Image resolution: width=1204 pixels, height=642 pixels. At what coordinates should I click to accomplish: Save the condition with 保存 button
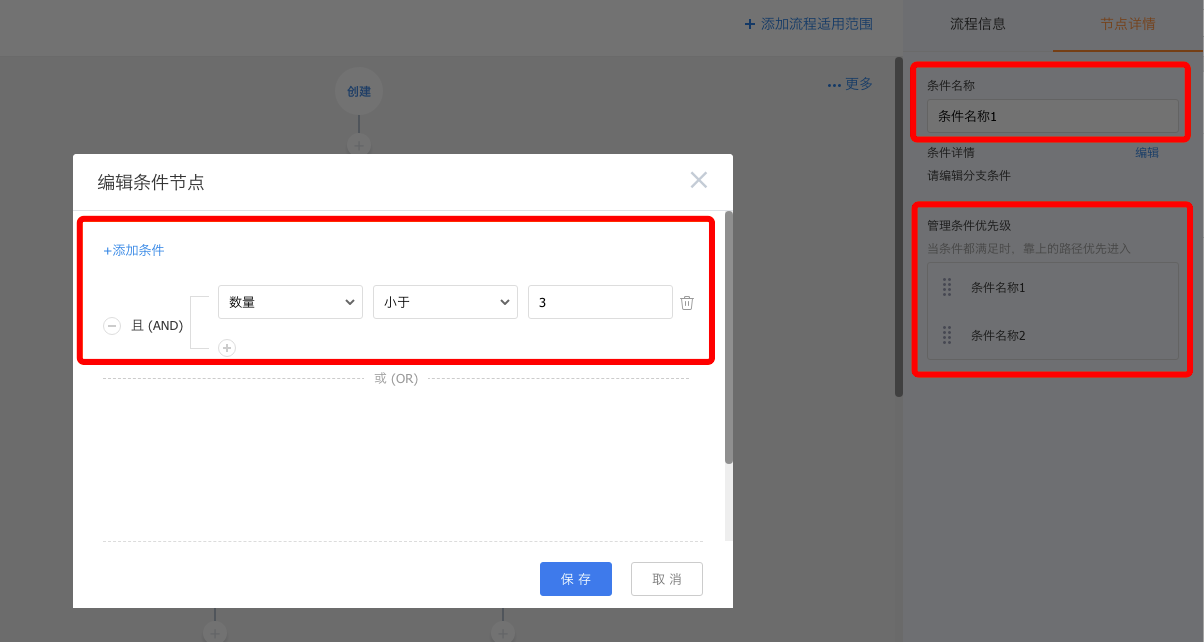576,579
